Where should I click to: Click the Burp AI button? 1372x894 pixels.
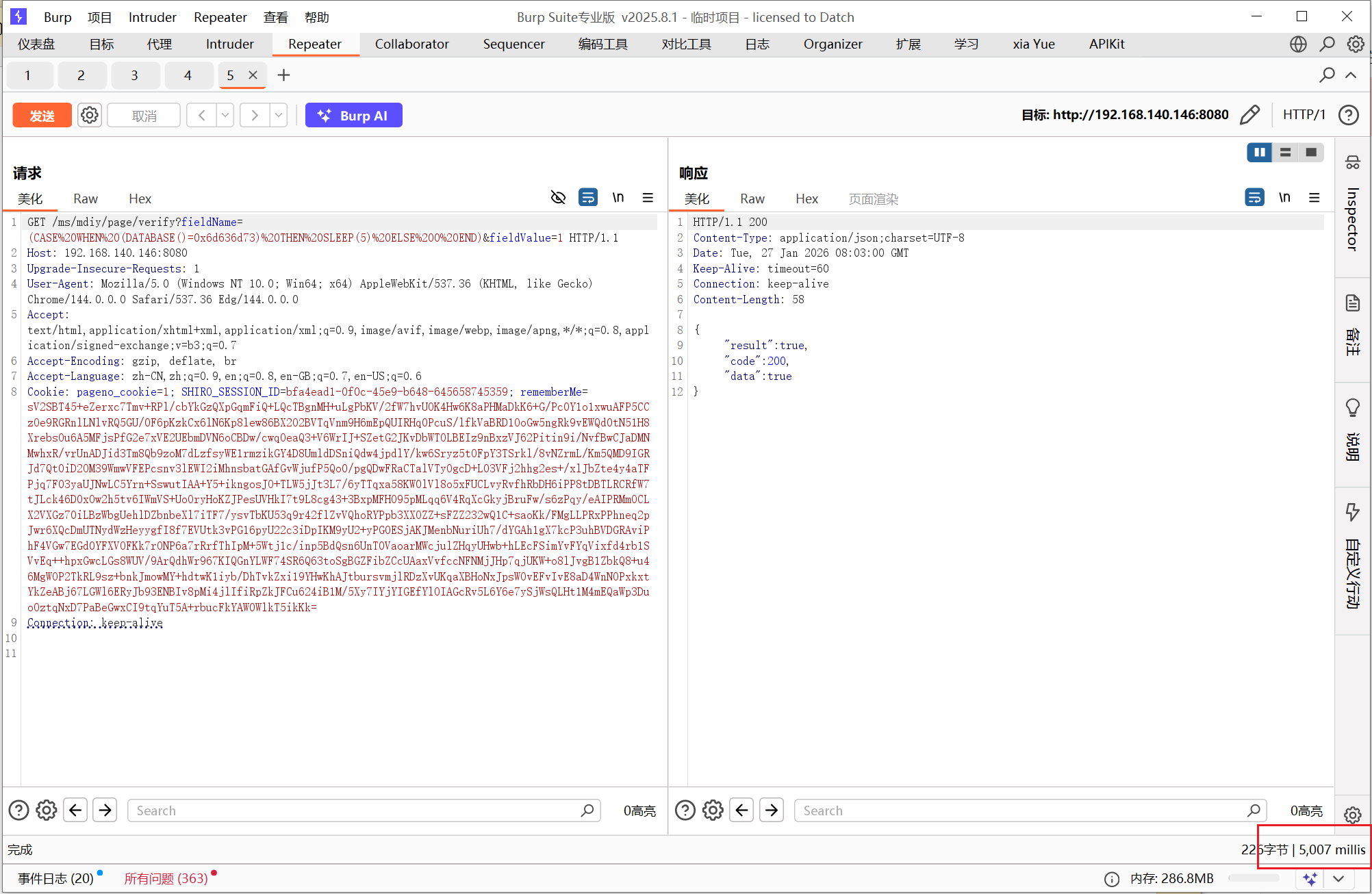pyautogui.click(x=353, y=115)
